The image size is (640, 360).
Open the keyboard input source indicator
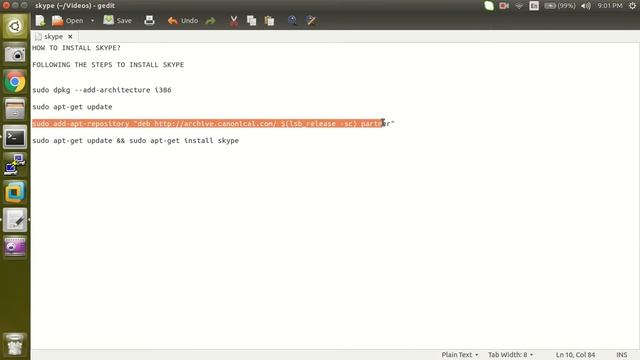coord(534,6)
